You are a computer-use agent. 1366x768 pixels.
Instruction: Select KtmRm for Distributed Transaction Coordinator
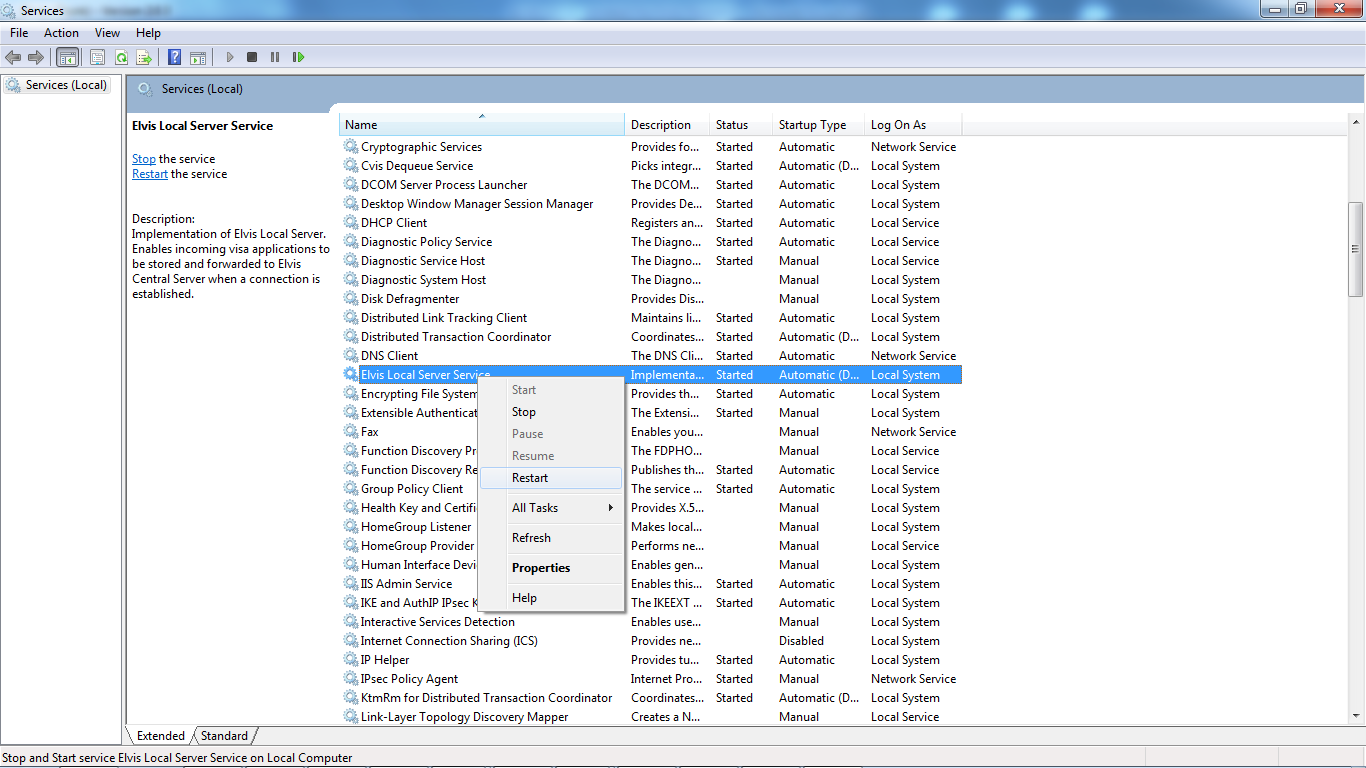[x=651, y=698]
